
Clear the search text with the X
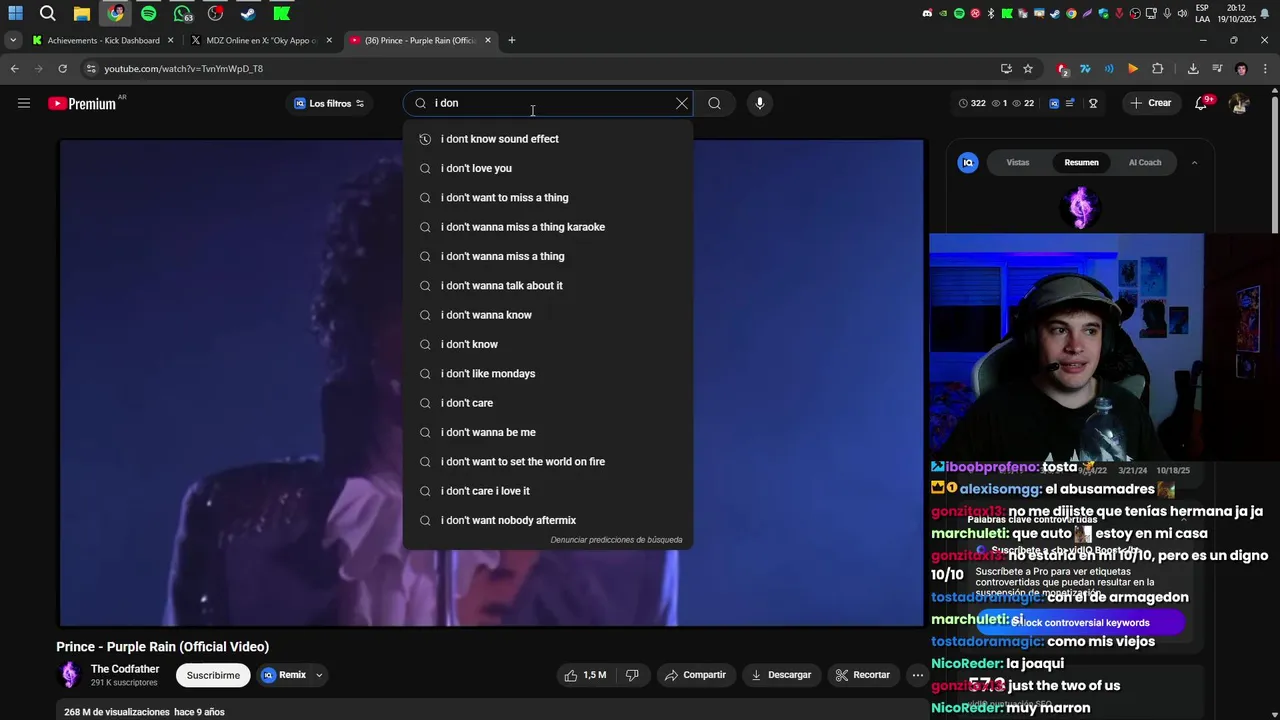pos(682,103)
